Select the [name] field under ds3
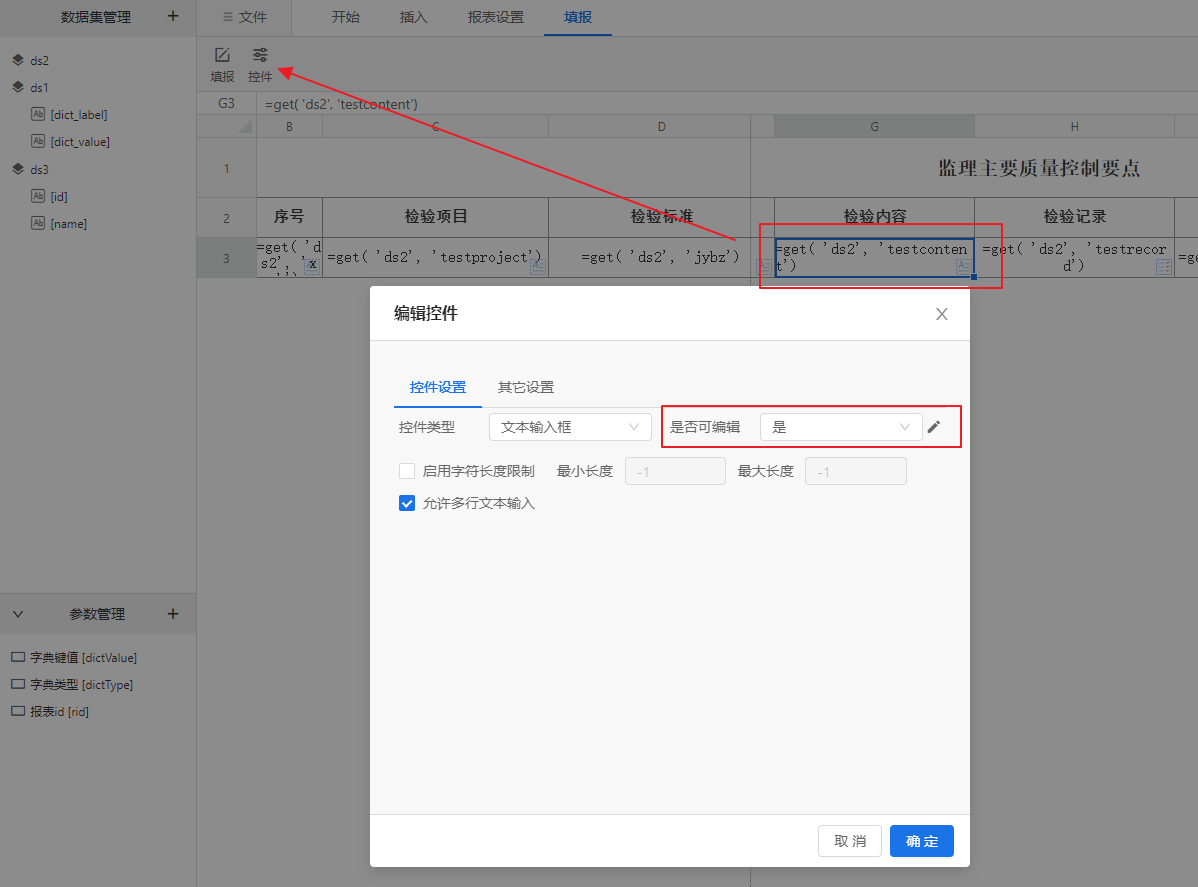Viewport: 1198px width, 887px height. (x=69, y=223)
